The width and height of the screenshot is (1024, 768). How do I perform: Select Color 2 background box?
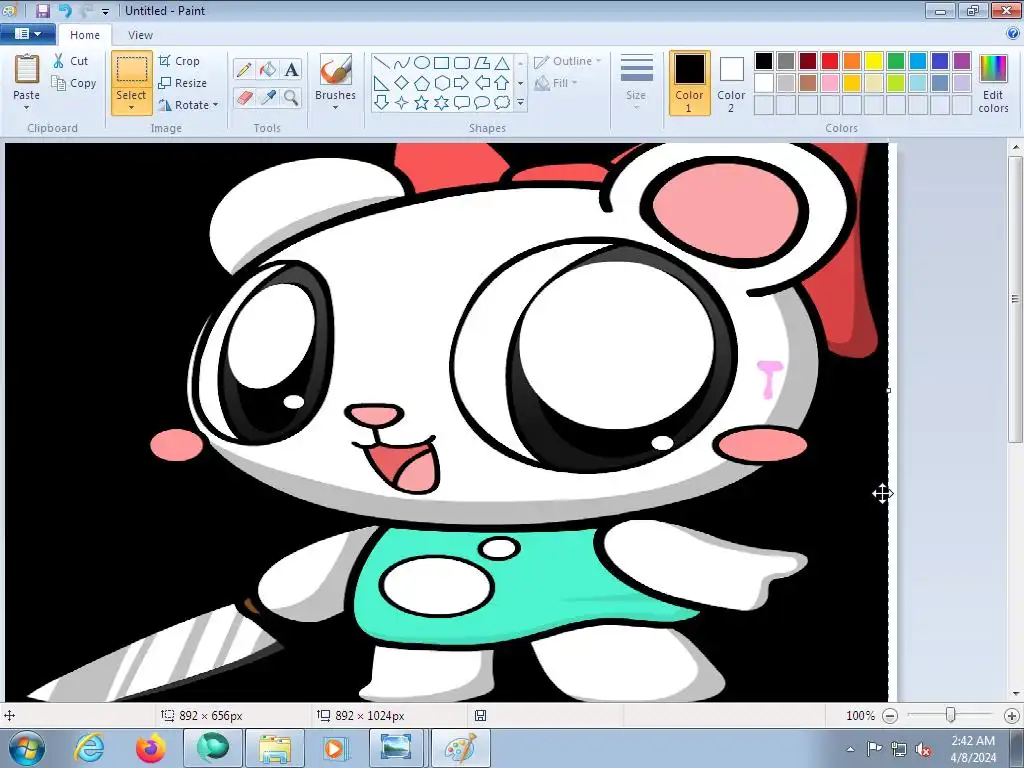[x=731, y=84]
